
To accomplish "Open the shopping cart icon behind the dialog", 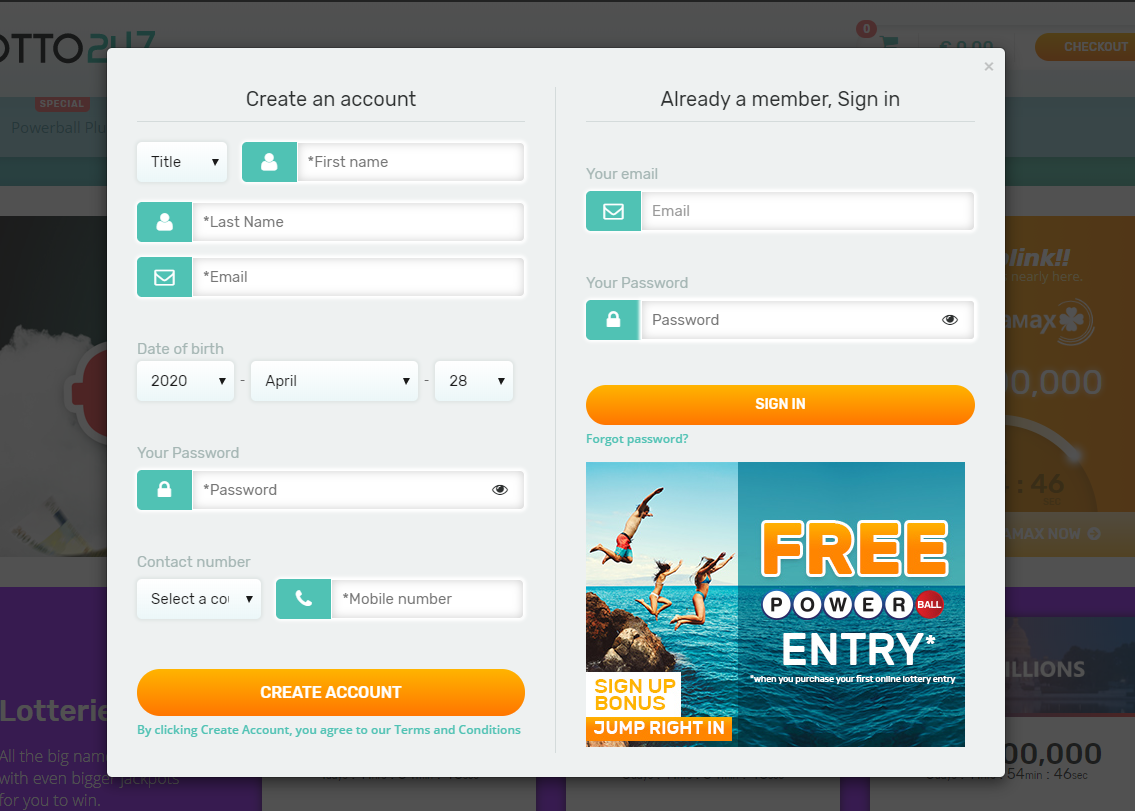I will tap(890, 42).
